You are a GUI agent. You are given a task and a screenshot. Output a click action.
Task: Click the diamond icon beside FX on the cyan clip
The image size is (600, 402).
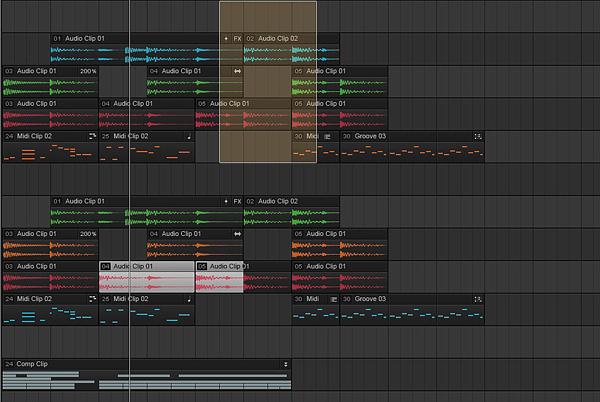tap(225, 38)
